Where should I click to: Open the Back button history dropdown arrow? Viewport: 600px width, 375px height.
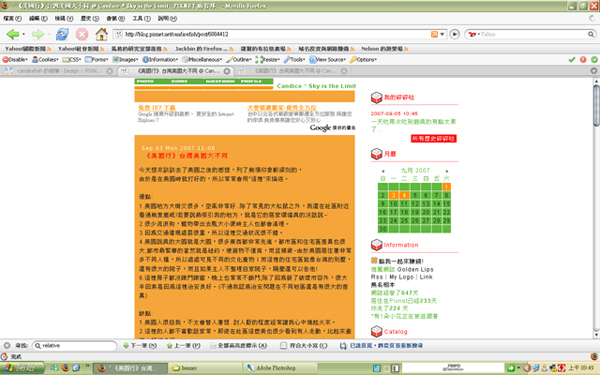coord(24,34)
